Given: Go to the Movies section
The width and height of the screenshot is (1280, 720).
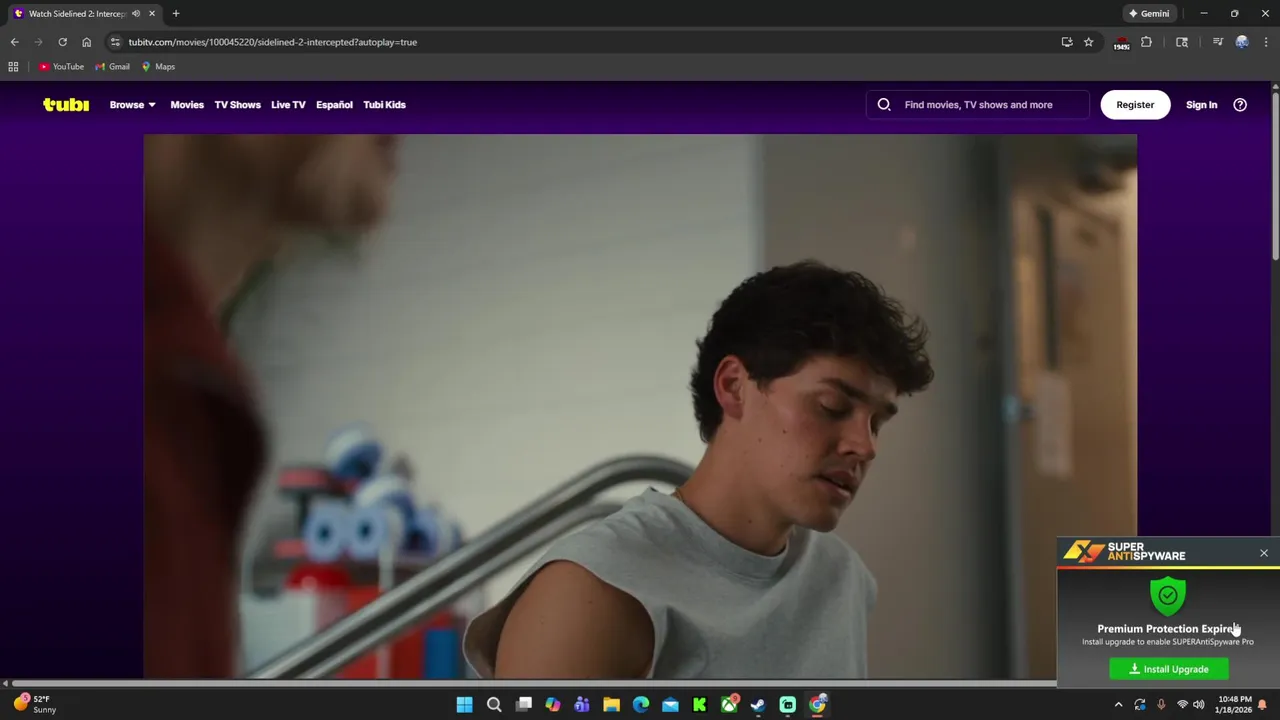Looking at the screenshot, I should (187, 104).
